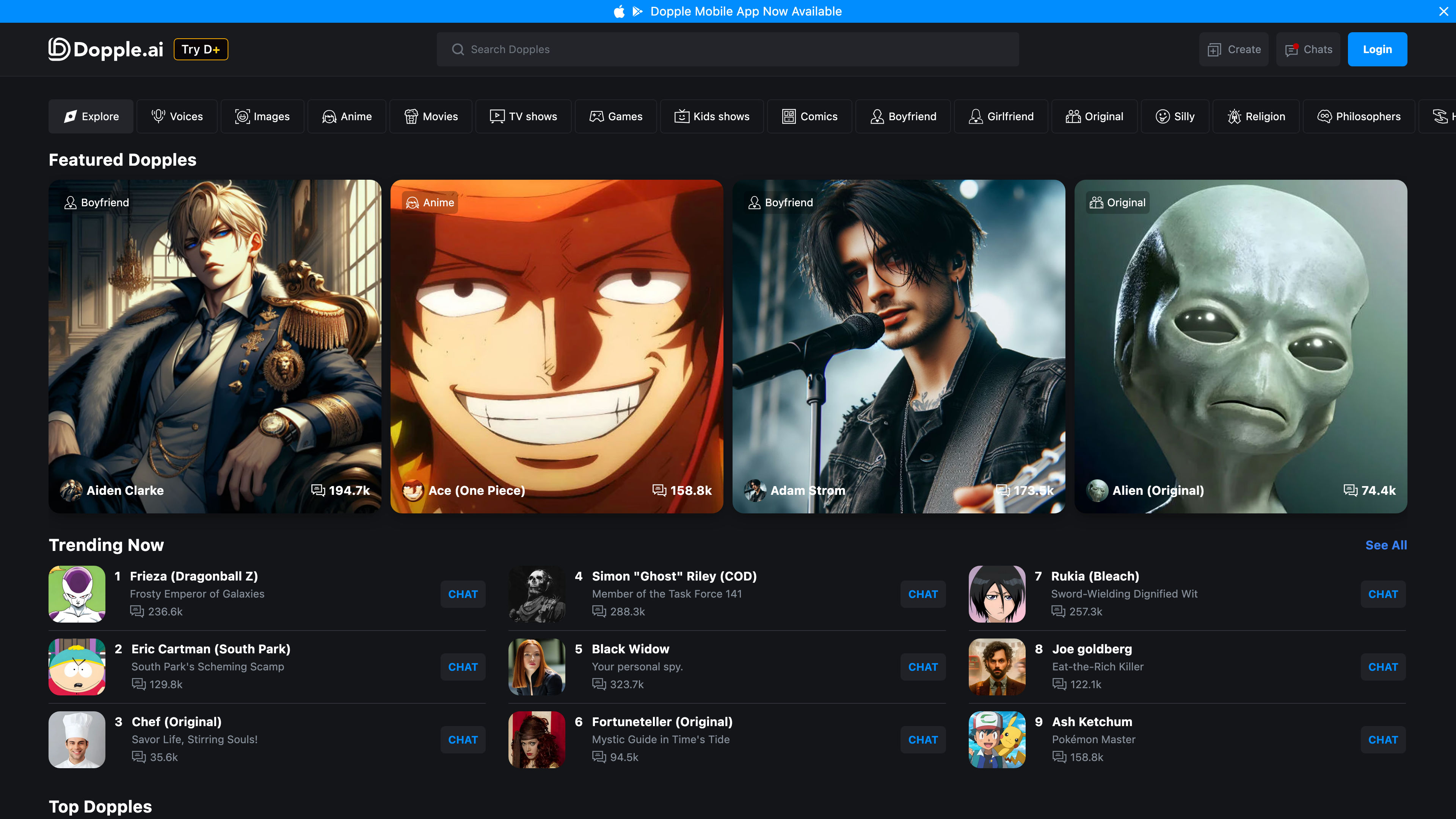Select the Kids shows category
1456x819 pixels.
pos(712,116)
